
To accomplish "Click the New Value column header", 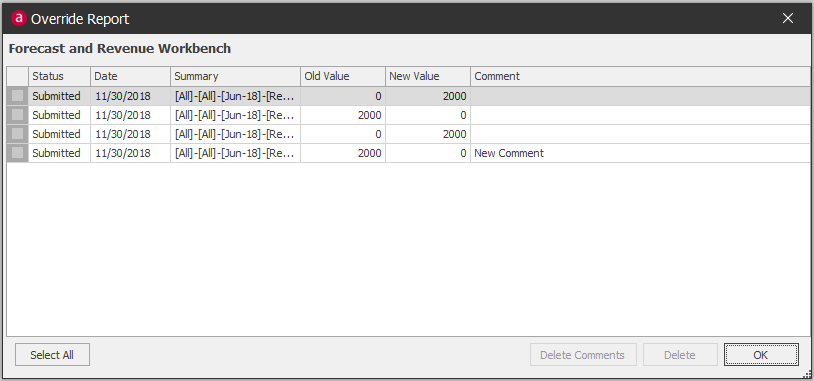I will 428,76.
